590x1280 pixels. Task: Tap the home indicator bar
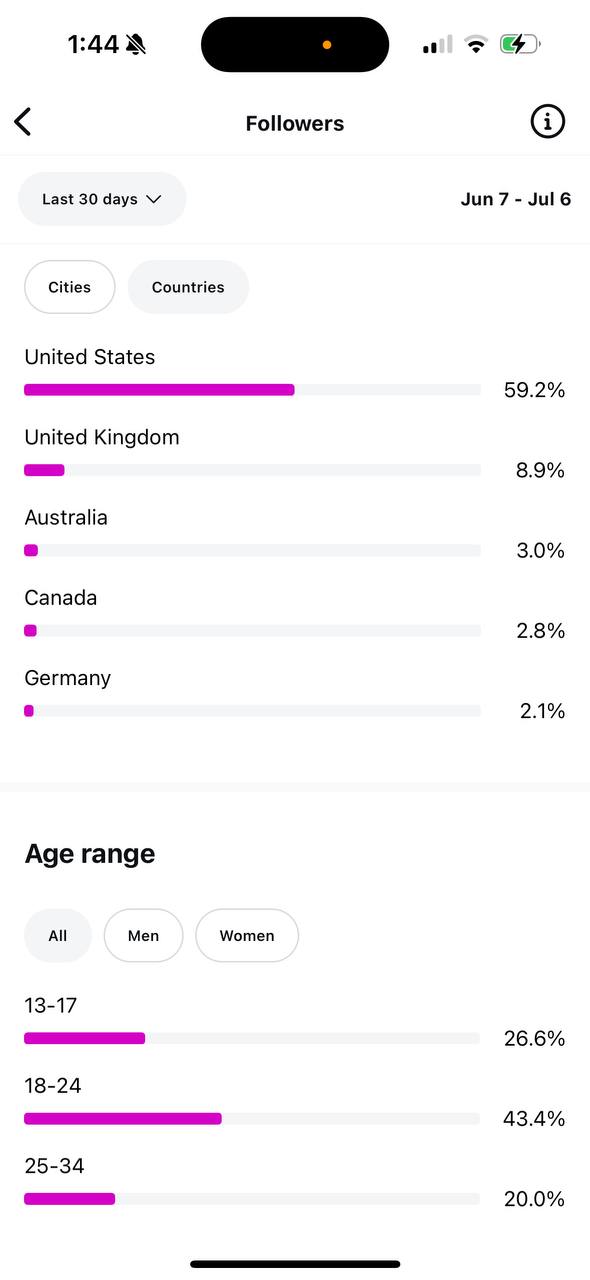pyautogui.click(x=295, y=1264)
